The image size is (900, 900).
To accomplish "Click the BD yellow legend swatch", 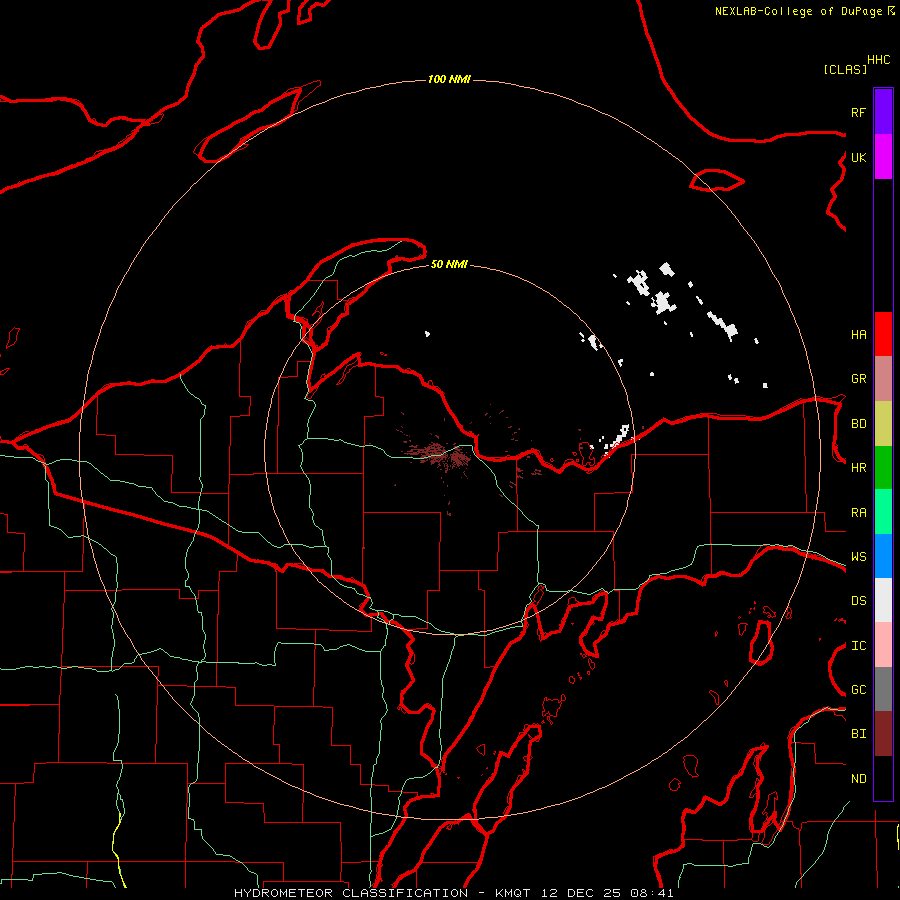I will pos(883,424).
